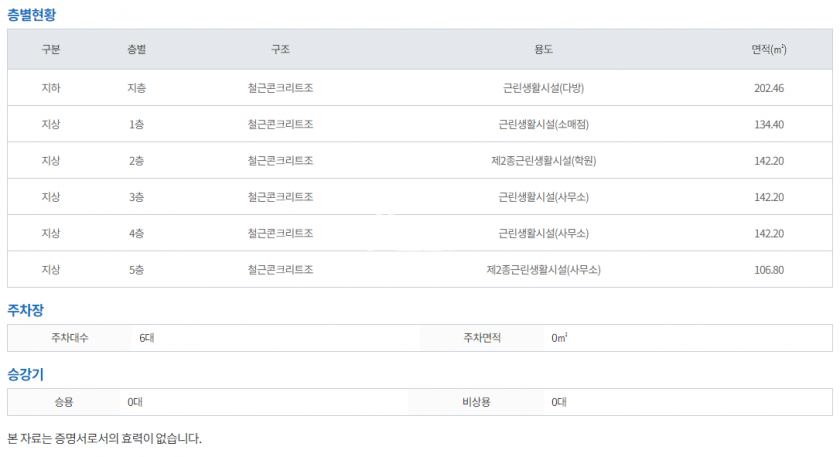
Task: Click the 134.40 area value
Action: point(768,124)
